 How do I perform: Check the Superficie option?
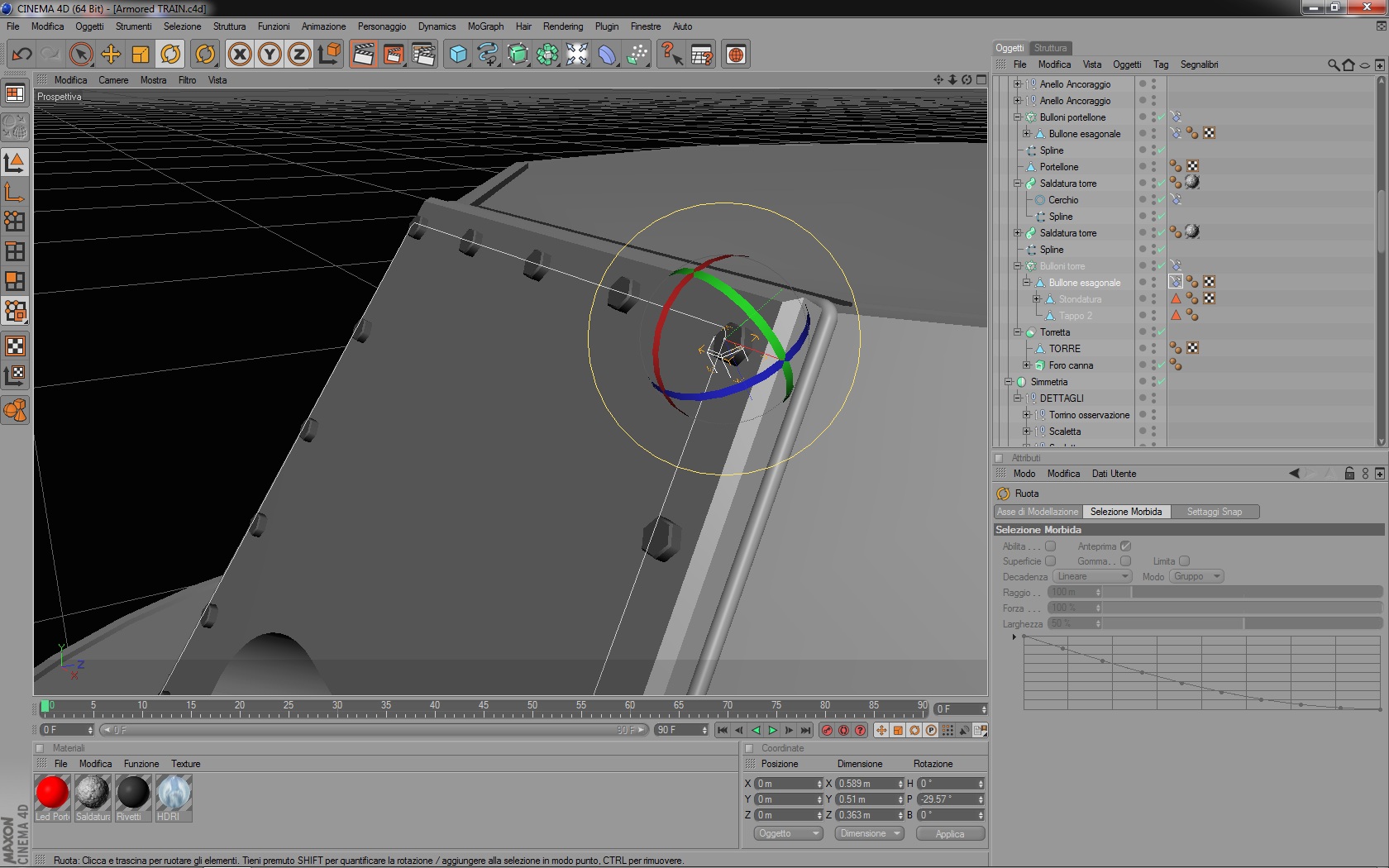tap(1050, 560)
